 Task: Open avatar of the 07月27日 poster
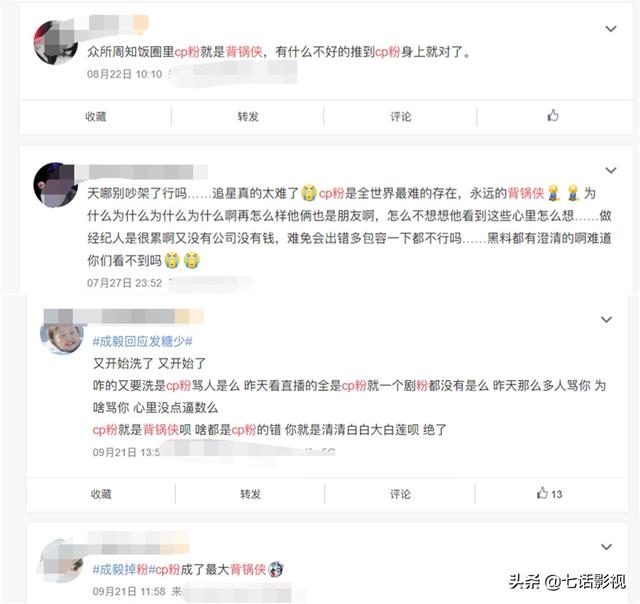coord(56,184)
